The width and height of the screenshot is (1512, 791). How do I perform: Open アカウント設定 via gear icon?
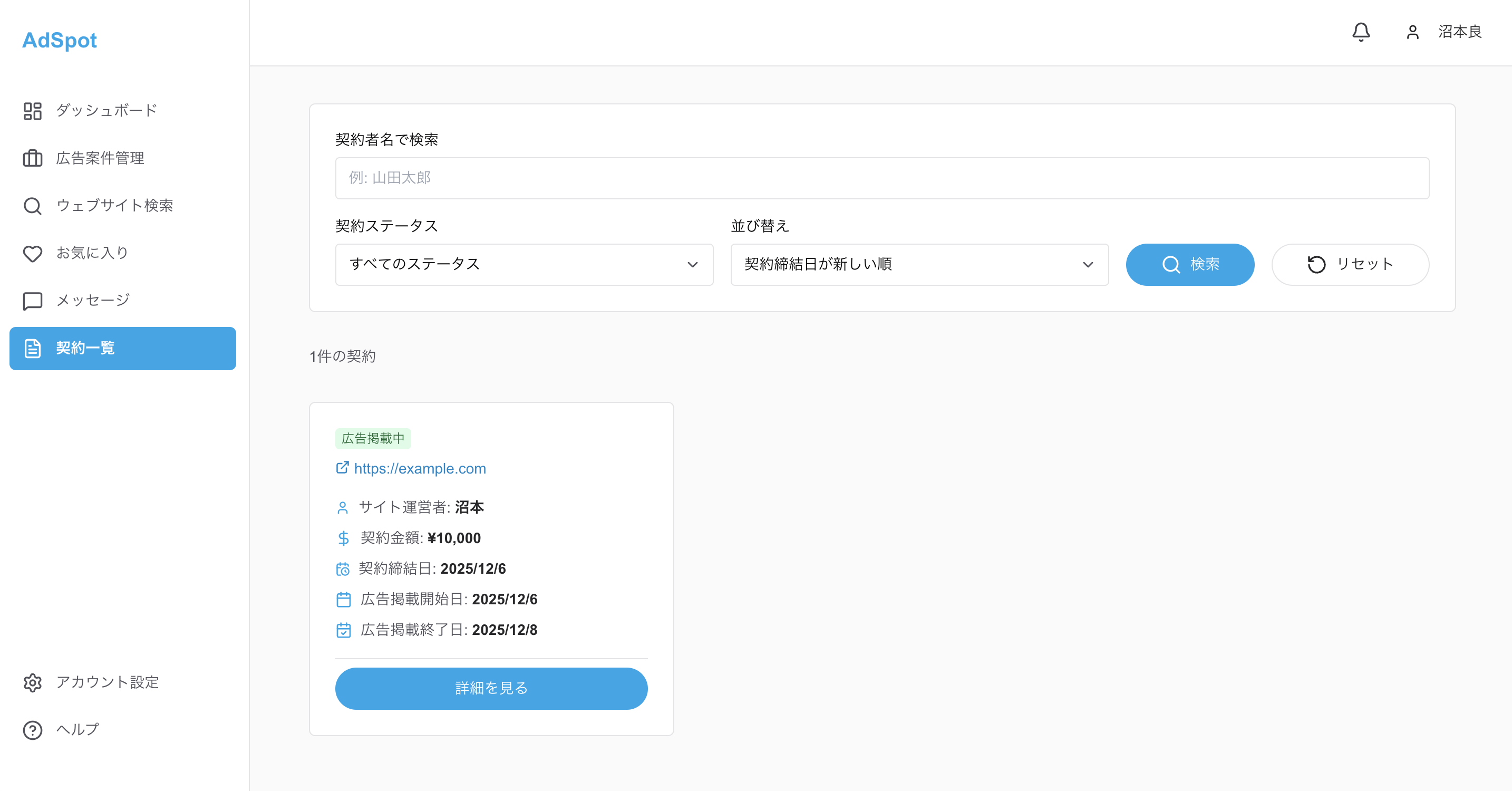pos(32,682)
